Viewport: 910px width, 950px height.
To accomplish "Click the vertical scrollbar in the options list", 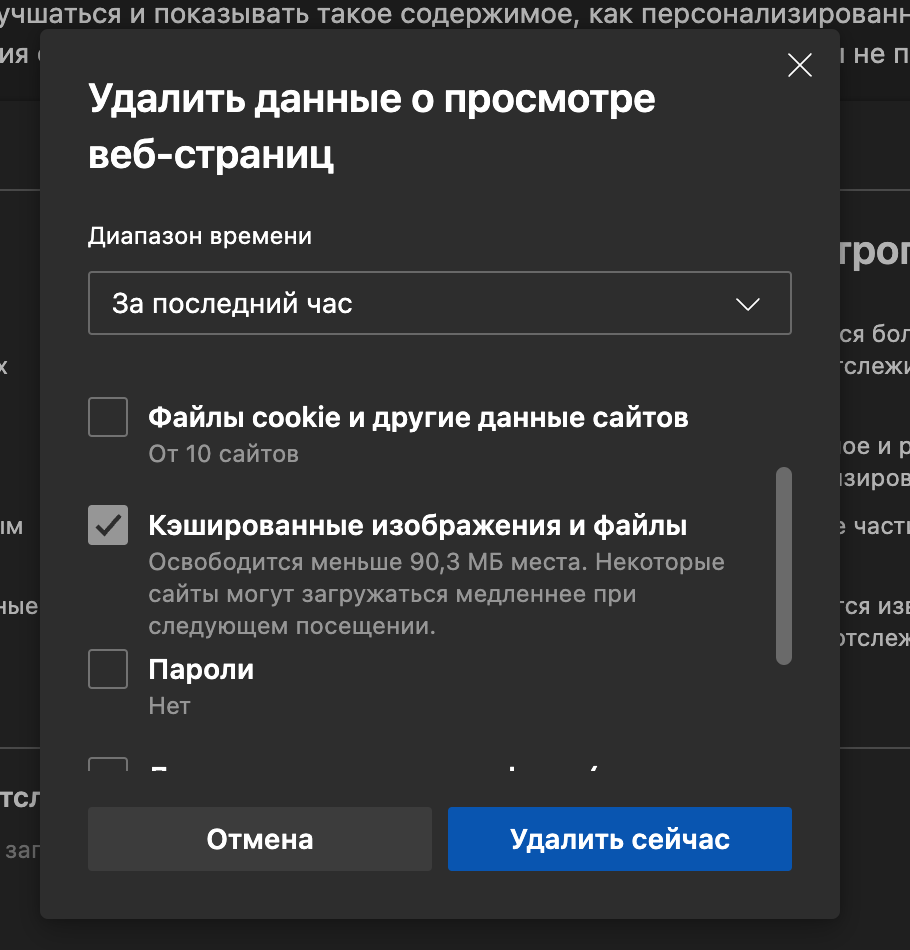I will (784, 565).
